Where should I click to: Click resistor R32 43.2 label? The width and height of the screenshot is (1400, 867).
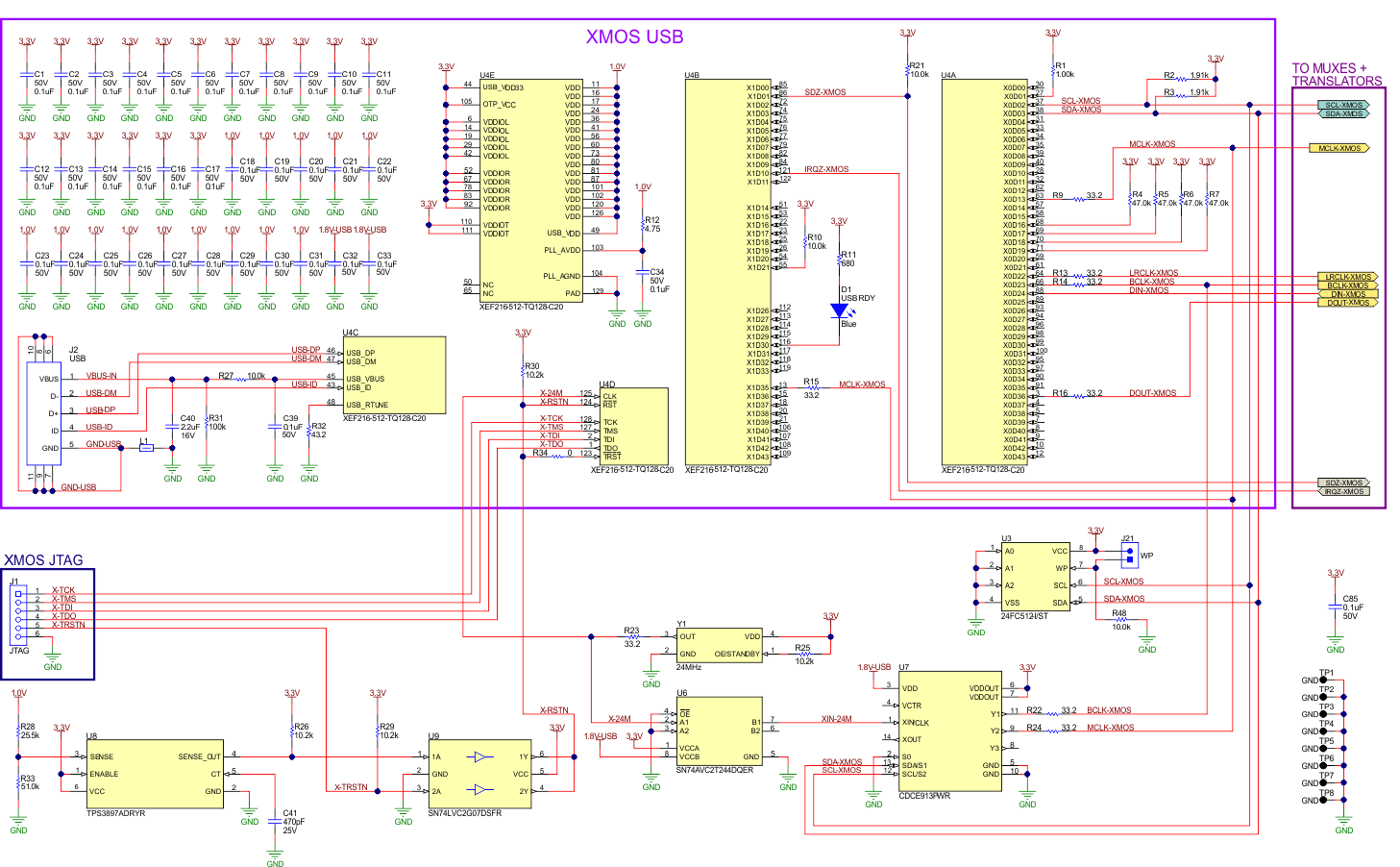[x=318, y=431]
